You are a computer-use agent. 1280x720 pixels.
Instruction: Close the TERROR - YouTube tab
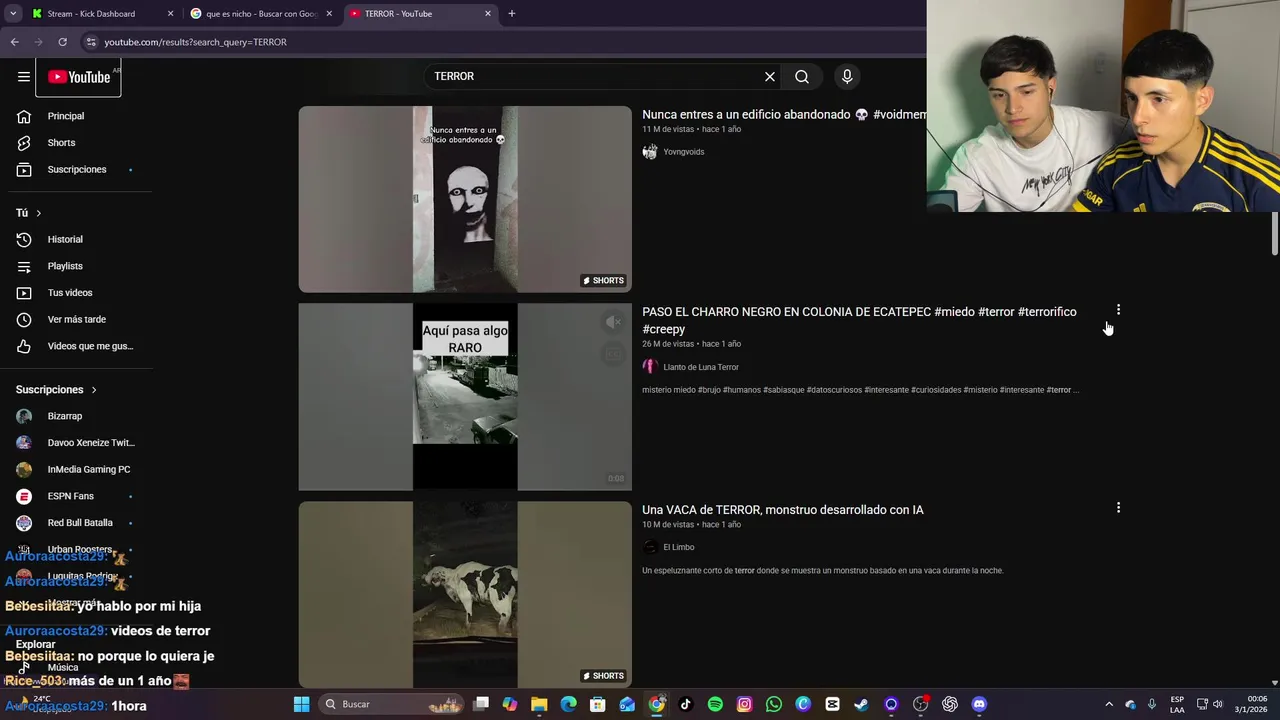pyautogui.click(x=488, y=14)
